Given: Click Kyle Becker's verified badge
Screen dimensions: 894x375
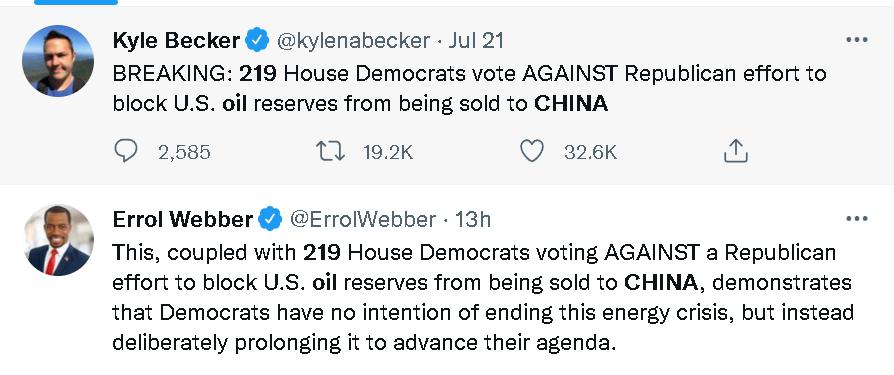Looking at the screenshot, I should click(x=257, y=40).
